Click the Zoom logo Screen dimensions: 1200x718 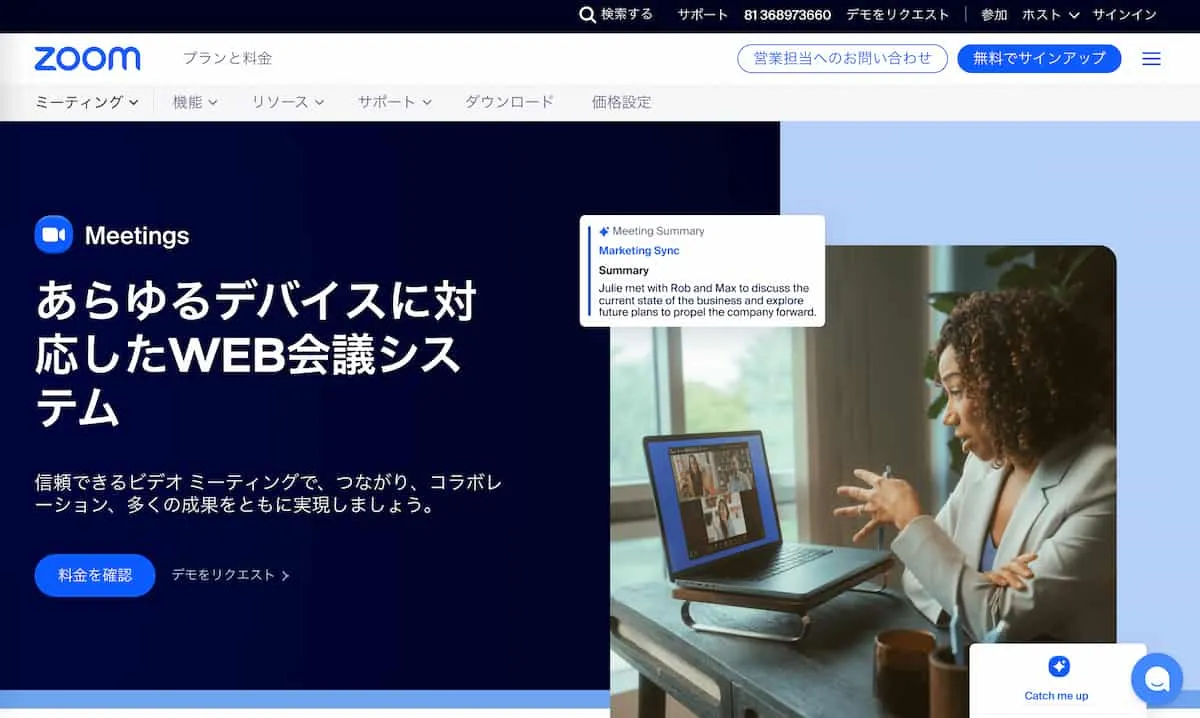(87, 59)
